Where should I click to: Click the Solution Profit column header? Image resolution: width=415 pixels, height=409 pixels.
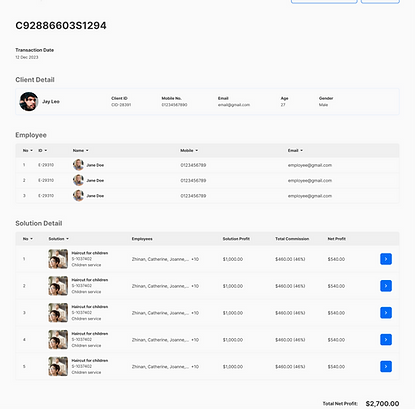(x=236, y=239)
